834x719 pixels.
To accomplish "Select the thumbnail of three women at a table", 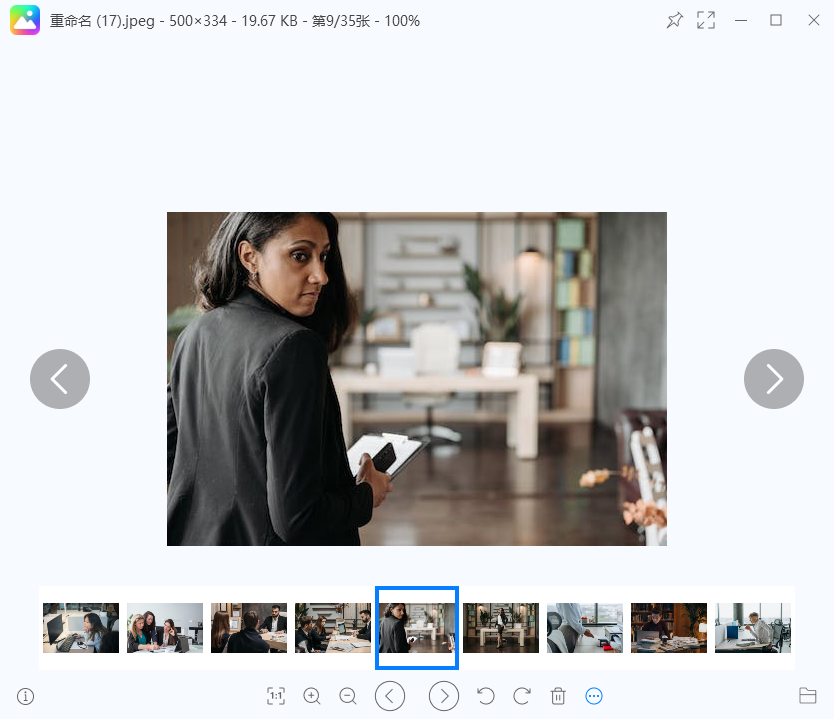I will [165, 628].
